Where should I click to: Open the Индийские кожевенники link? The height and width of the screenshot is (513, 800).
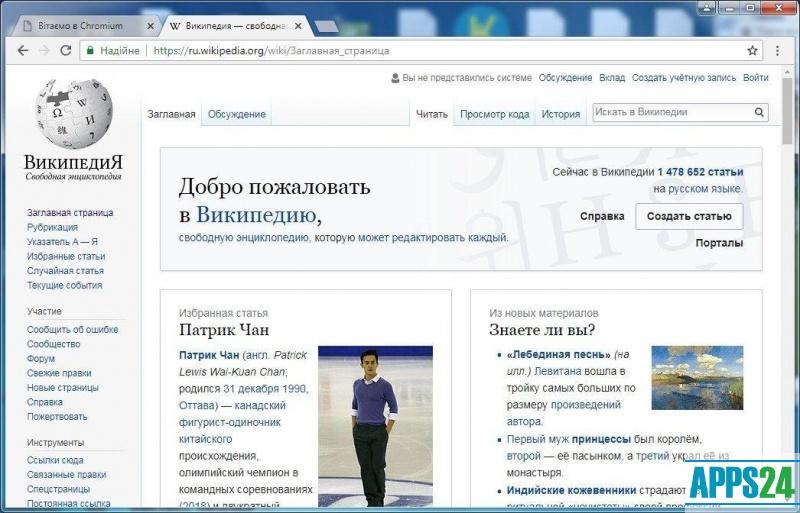click(571, 491)
